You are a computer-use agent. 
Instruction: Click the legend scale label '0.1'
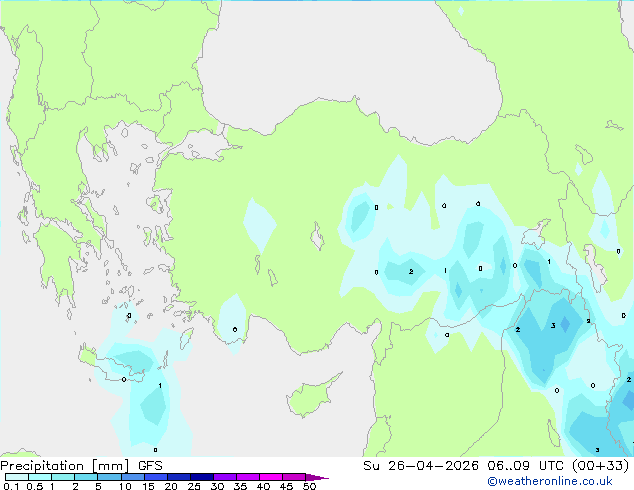tap(11, 486)
